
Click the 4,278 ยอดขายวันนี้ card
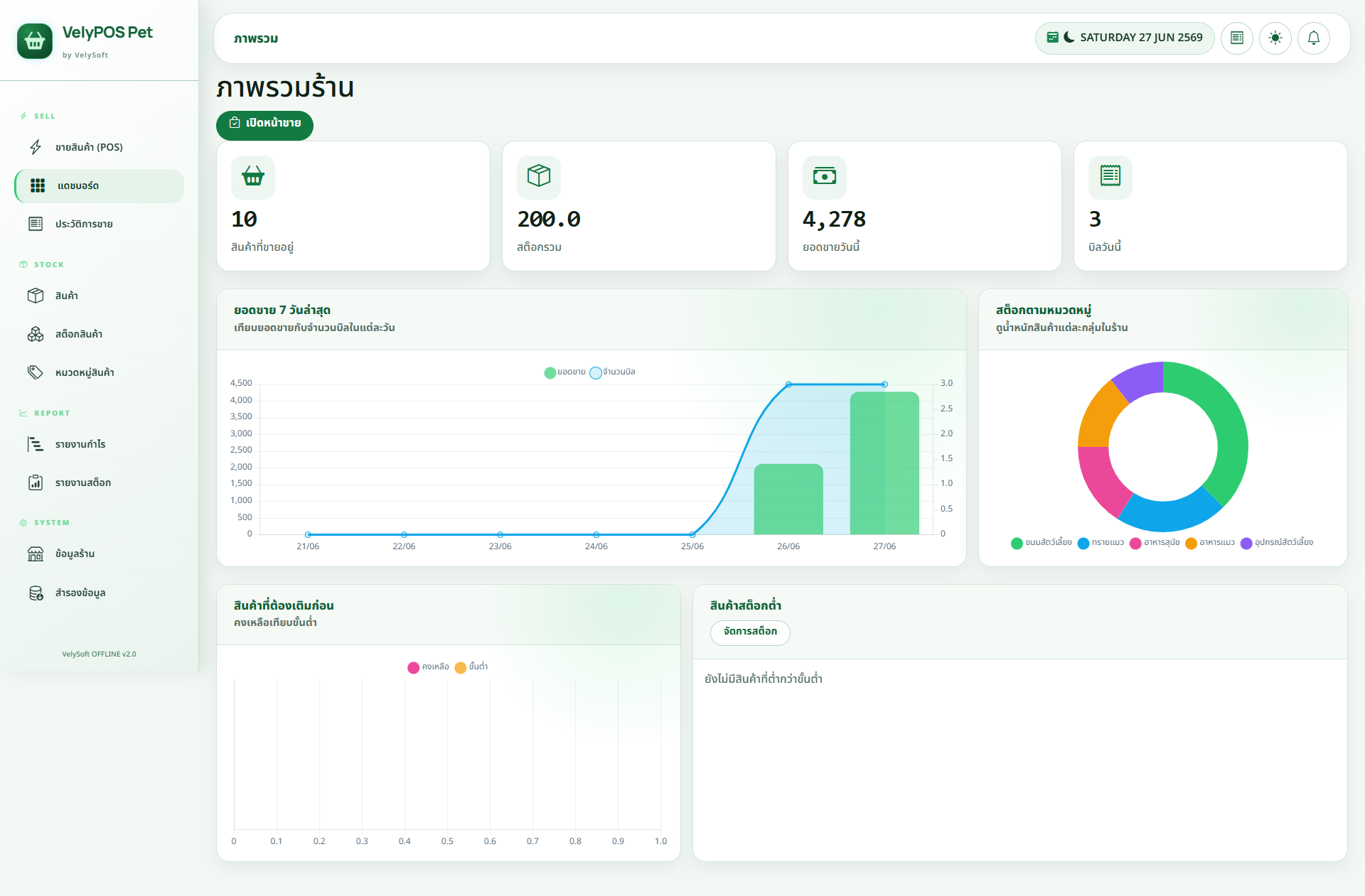(924, 206)
